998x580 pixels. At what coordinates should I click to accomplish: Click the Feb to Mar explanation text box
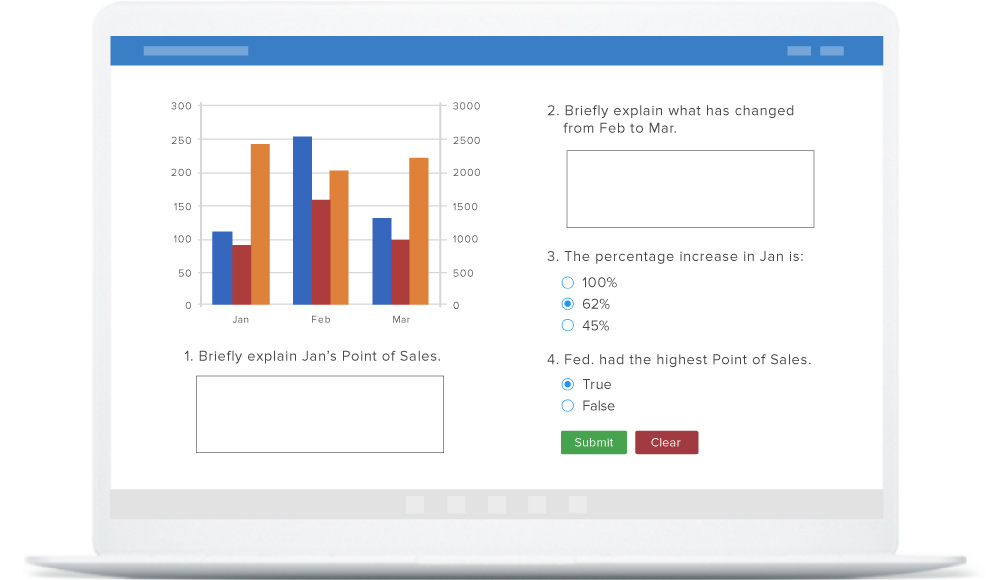coord(689,188)
